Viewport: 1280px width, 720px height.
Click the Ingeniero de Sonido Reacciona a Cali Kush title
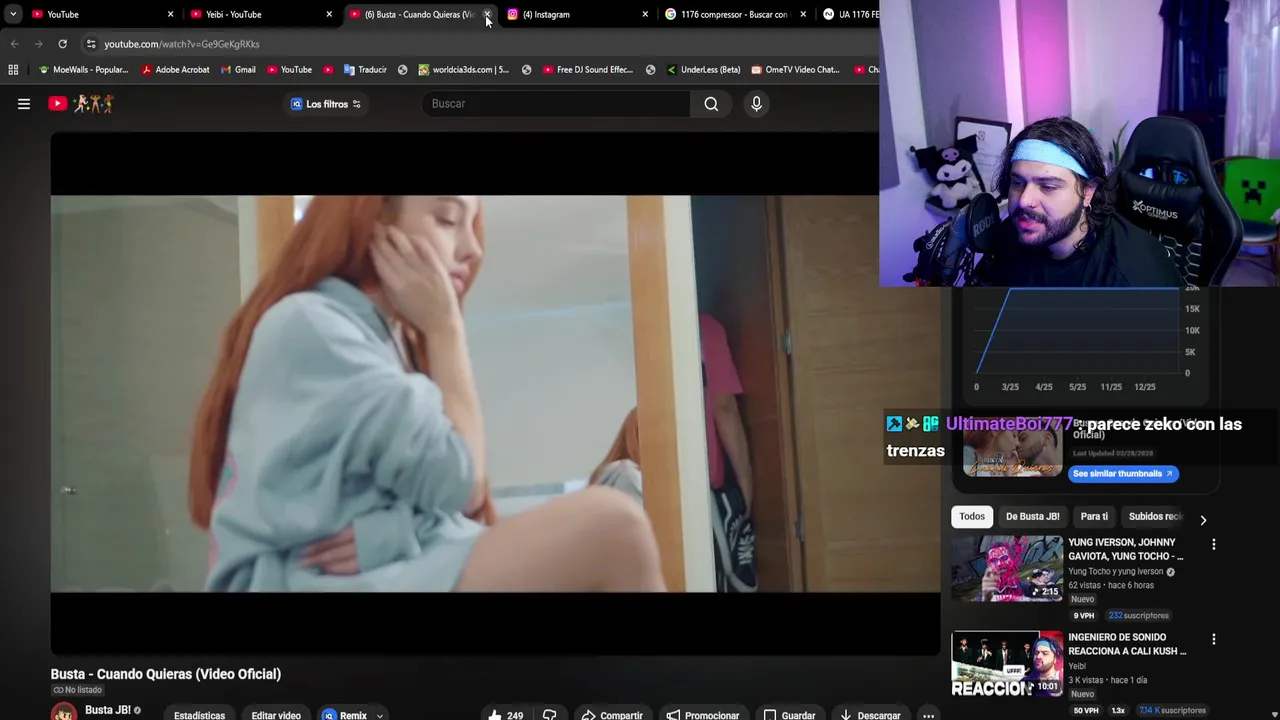pos(1127,644)
